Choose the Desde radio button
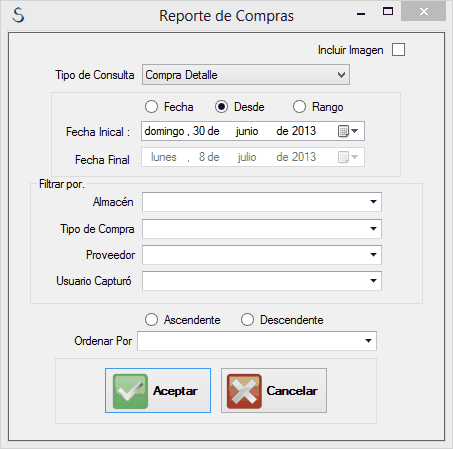453x449 pixels. coord(221,107)
